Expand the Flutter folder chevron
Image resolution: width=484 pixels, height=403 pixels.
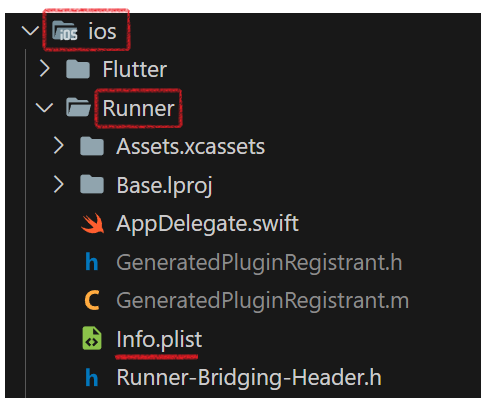(45, 69)
